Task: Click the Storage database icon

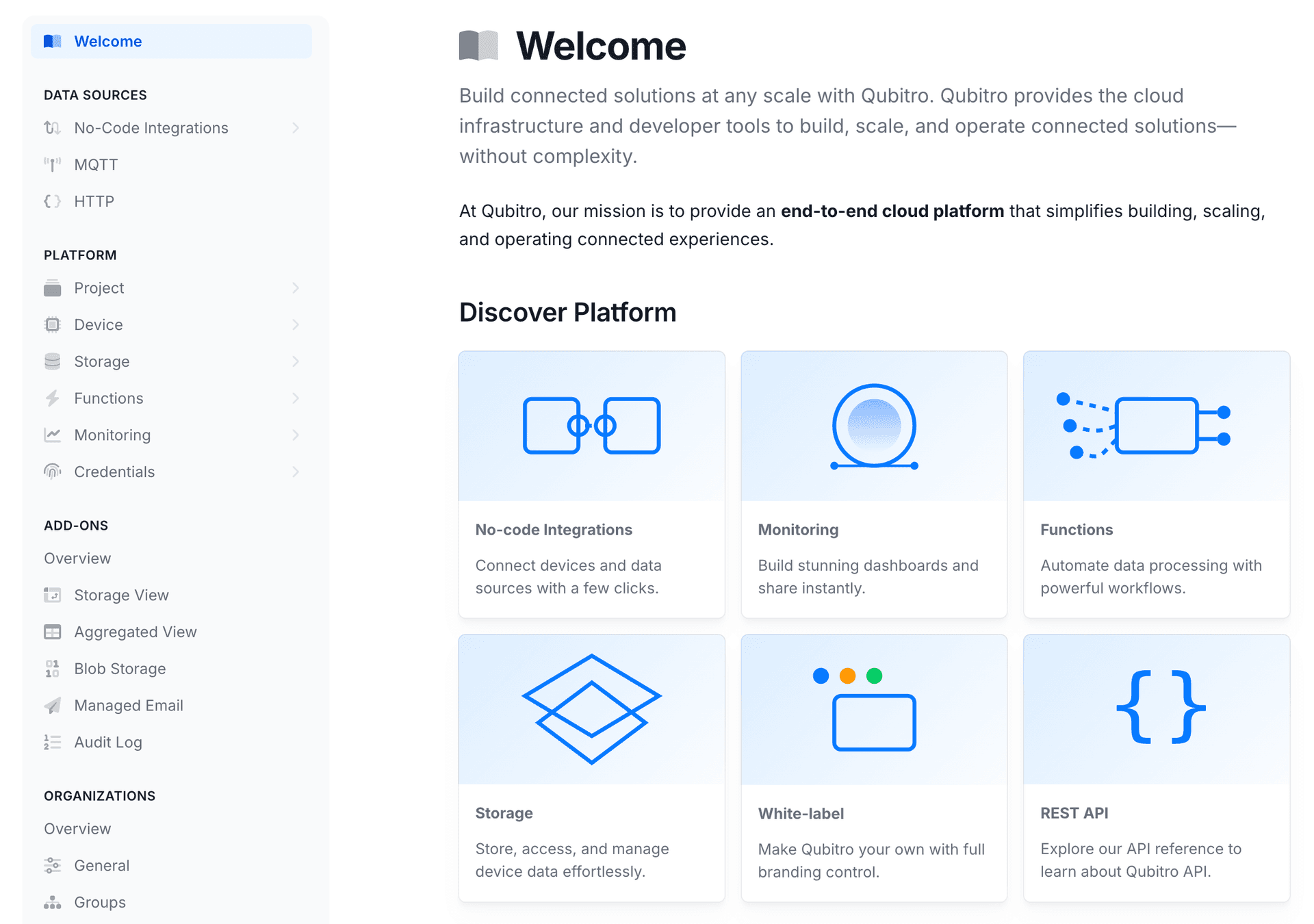Action: pyautogui.click(x=53, y=361)
